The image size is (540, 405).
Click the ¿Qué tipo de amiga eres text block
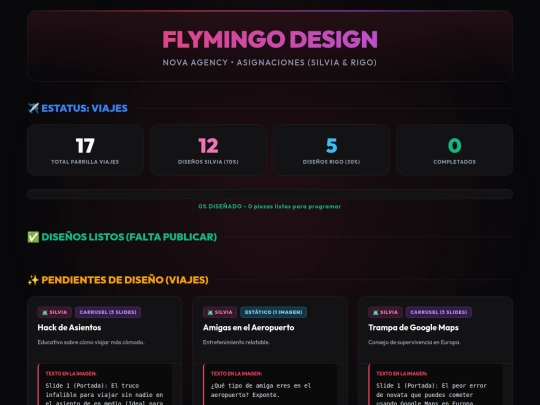261,390
